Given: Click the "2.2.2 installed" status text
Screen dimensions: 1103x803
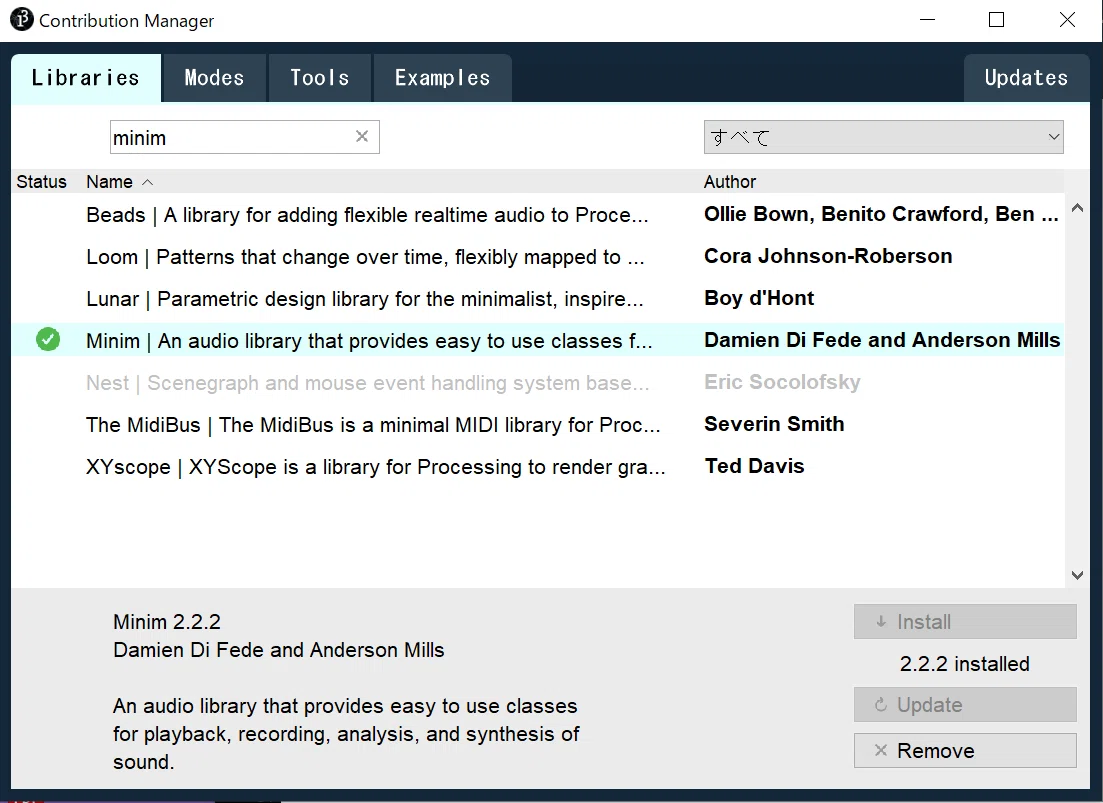Looking at the screenshot, I should pos(964,664).
